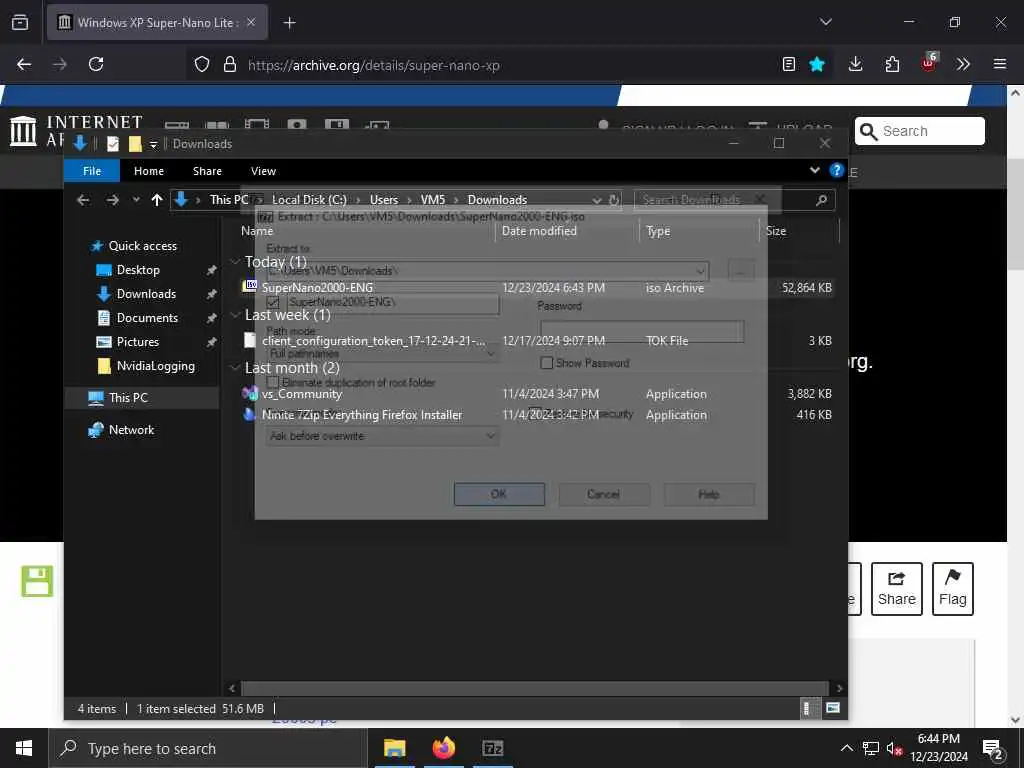The image size is (1024, 768).
Task: Open Firefox from the taskbar
Action: pos(443,748)
